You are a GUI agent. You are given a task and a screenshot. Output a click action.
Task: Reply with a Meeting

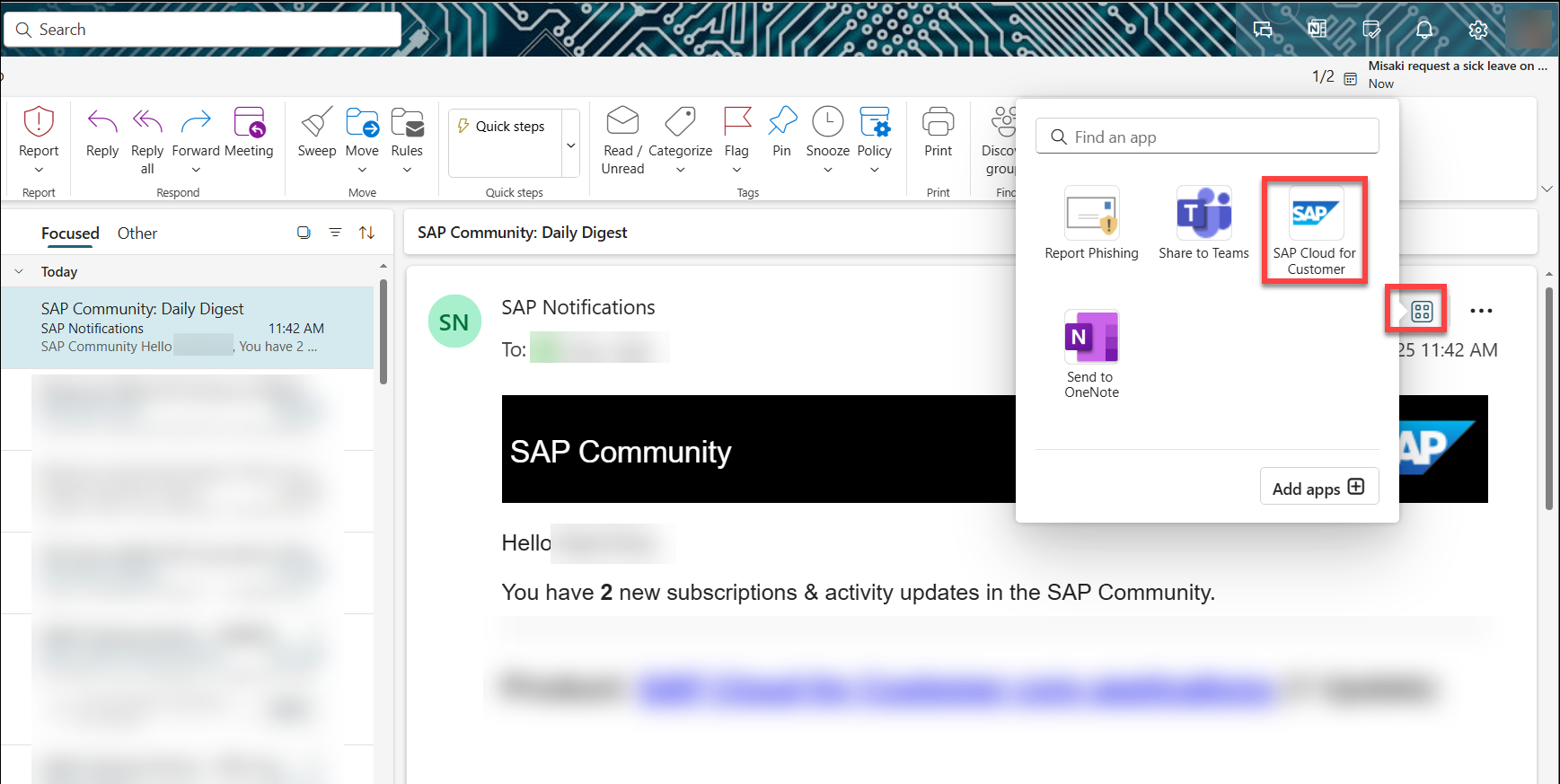pos(249,133)
